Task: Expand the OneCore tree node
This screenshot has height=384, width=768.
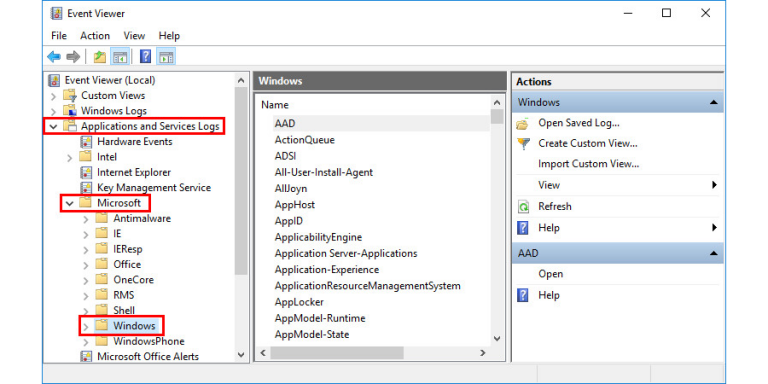Action: point(86,280)
